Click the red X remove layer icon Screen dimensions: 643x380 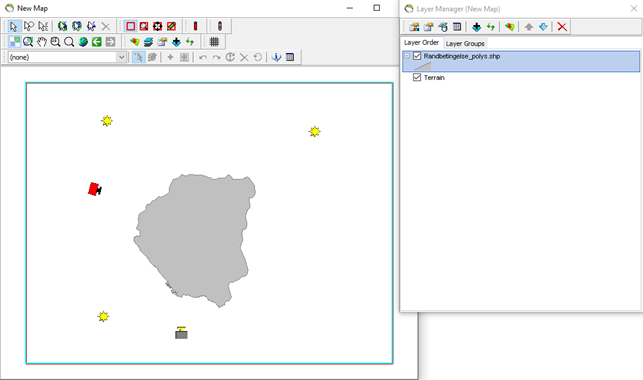(562, 27)
